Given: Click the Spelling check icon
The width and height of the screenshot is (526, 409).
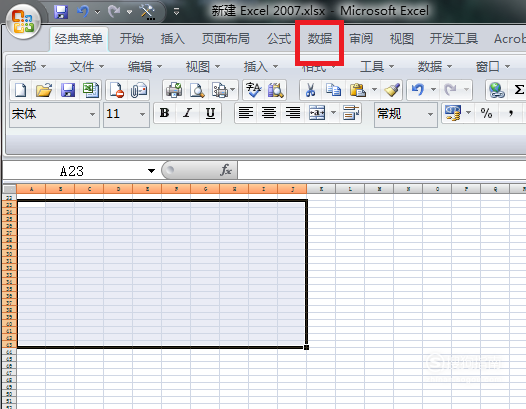Looking at the screenshot, I should point(254,90).
